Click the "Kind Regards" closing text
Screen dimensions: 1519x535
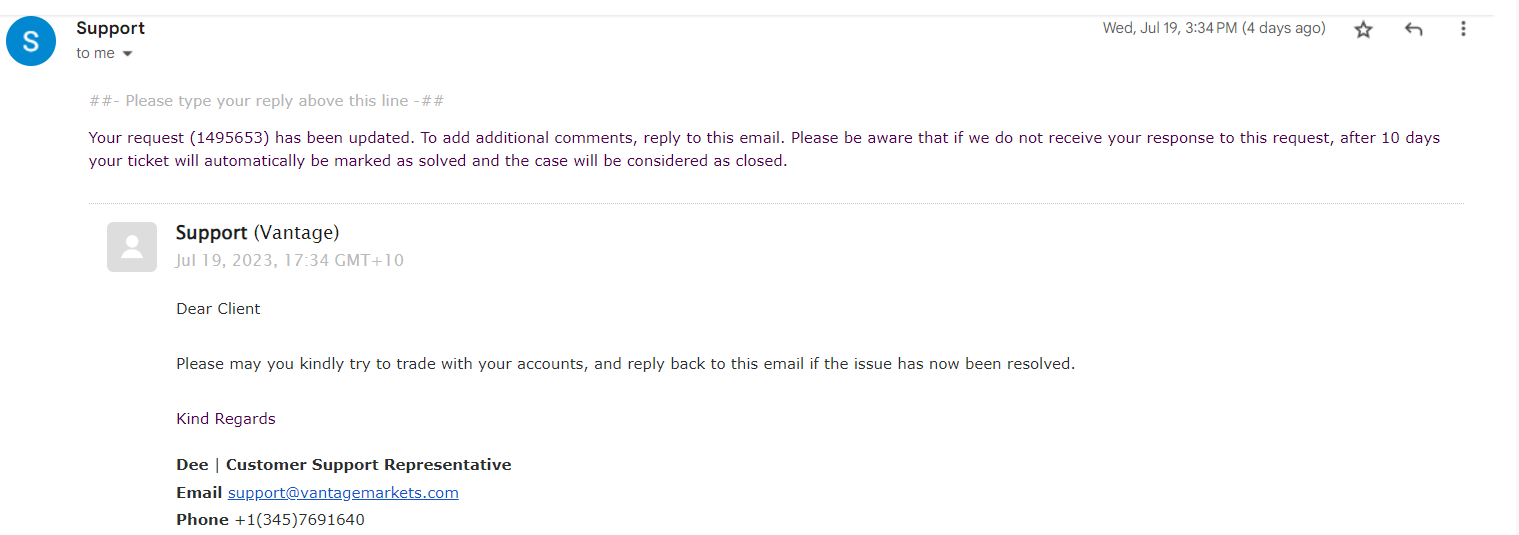225,418
